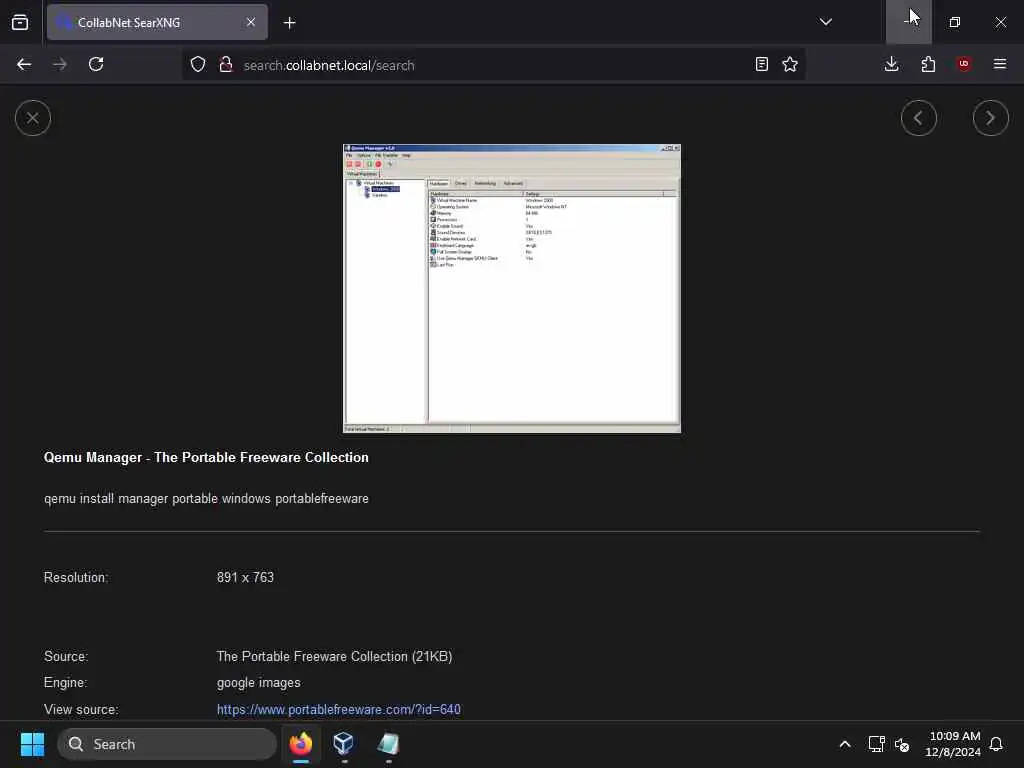
Task: Go to next image result
Action: pyautogui.click(x=990, y=118)
